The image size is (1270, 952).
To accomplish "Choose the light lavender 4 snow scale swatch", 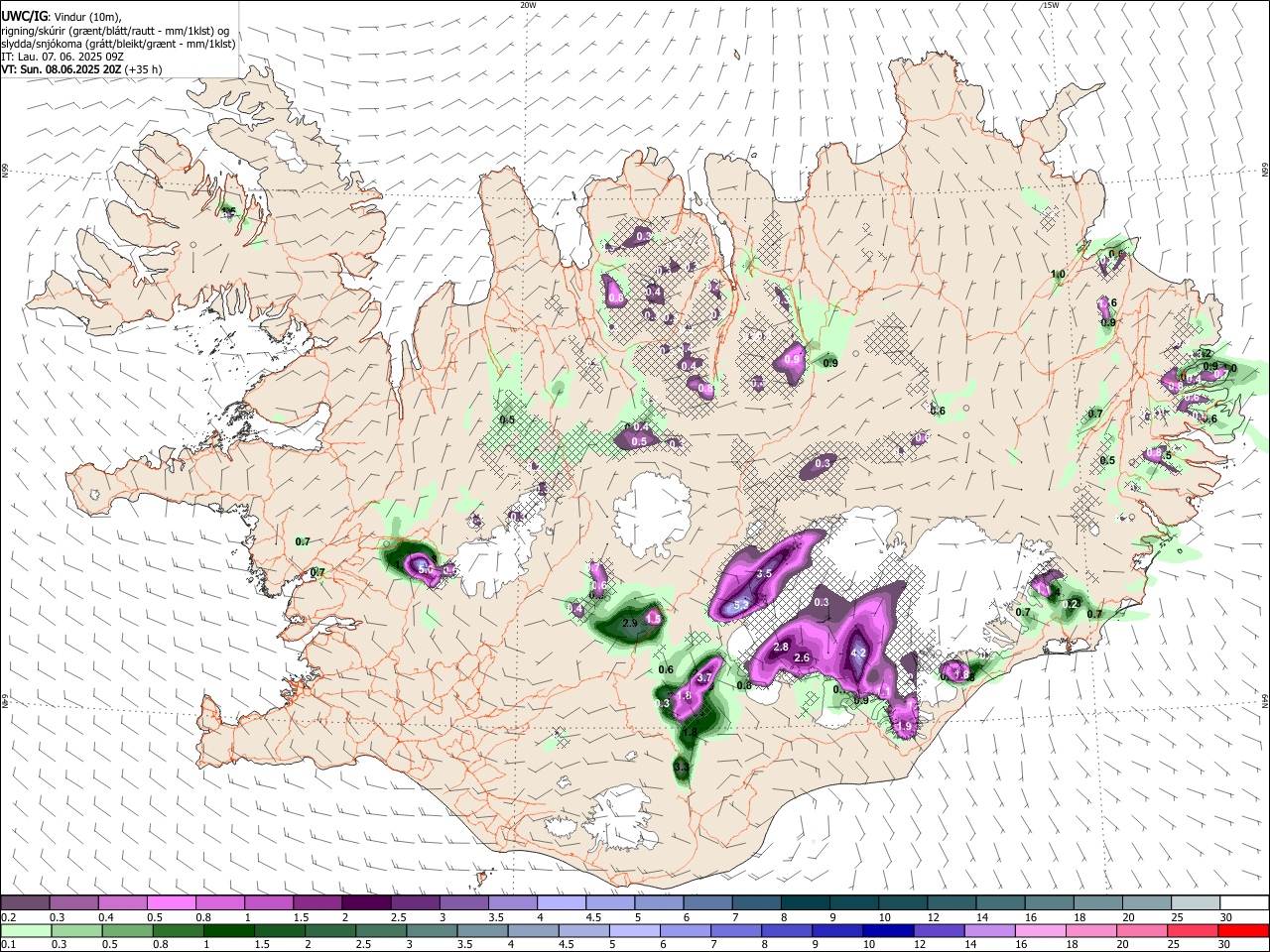I will coord(560,902).
